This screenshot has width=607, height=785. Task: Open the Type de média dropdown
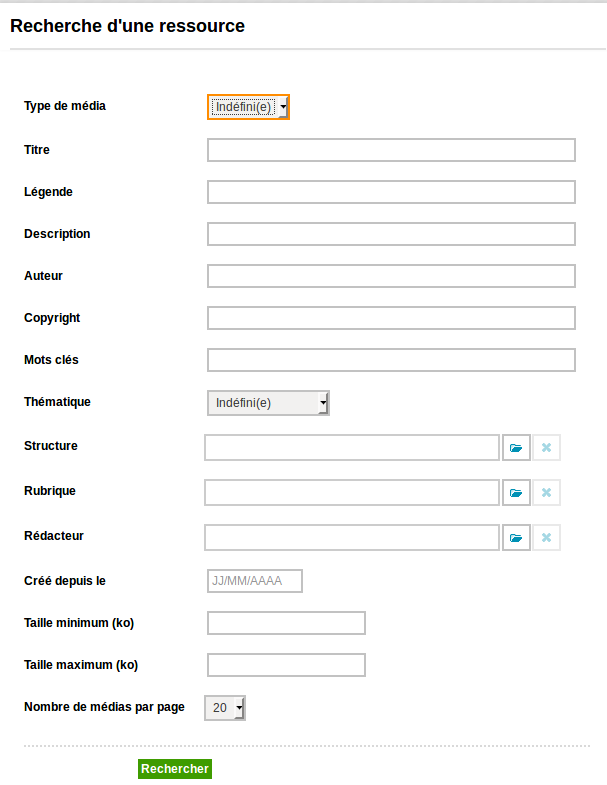tap(248, 107)
